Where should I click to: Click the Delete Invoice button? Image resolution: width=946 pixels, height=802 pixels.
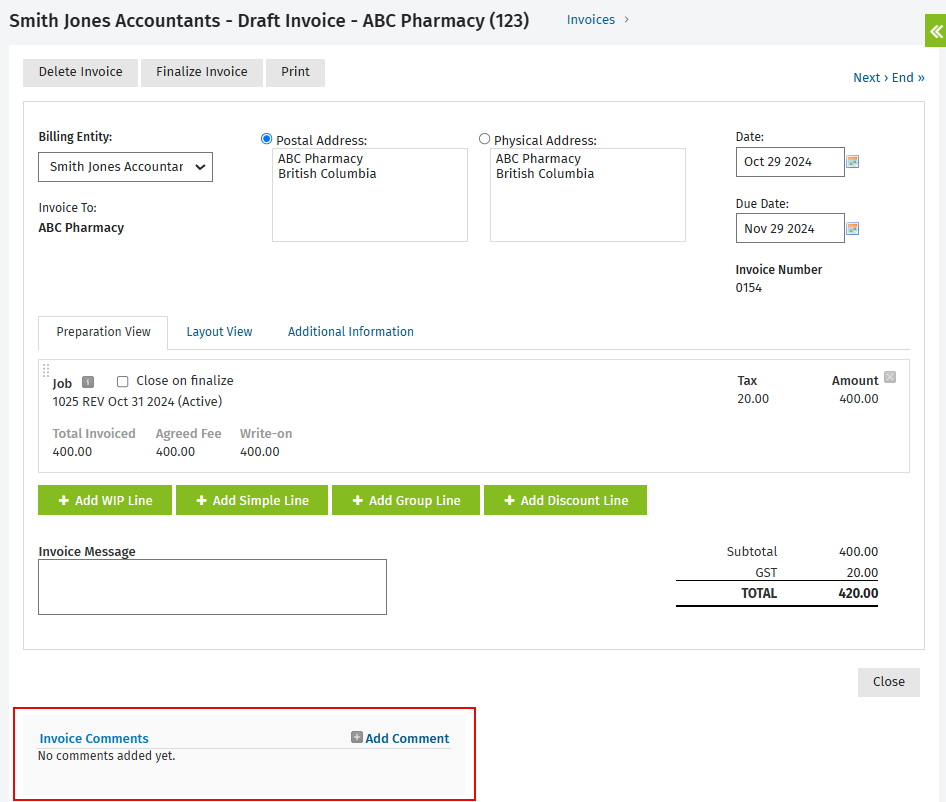[x=80, y=72]
